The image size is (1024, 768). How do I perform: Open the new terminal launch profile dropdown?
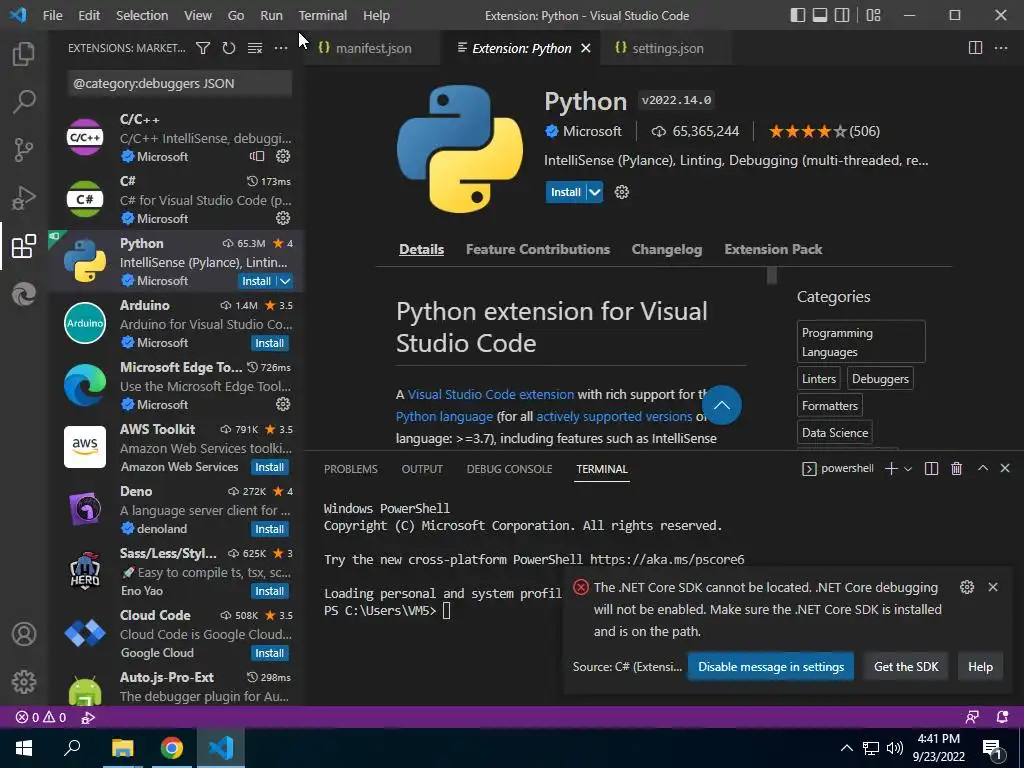click(x=908, y=469)
